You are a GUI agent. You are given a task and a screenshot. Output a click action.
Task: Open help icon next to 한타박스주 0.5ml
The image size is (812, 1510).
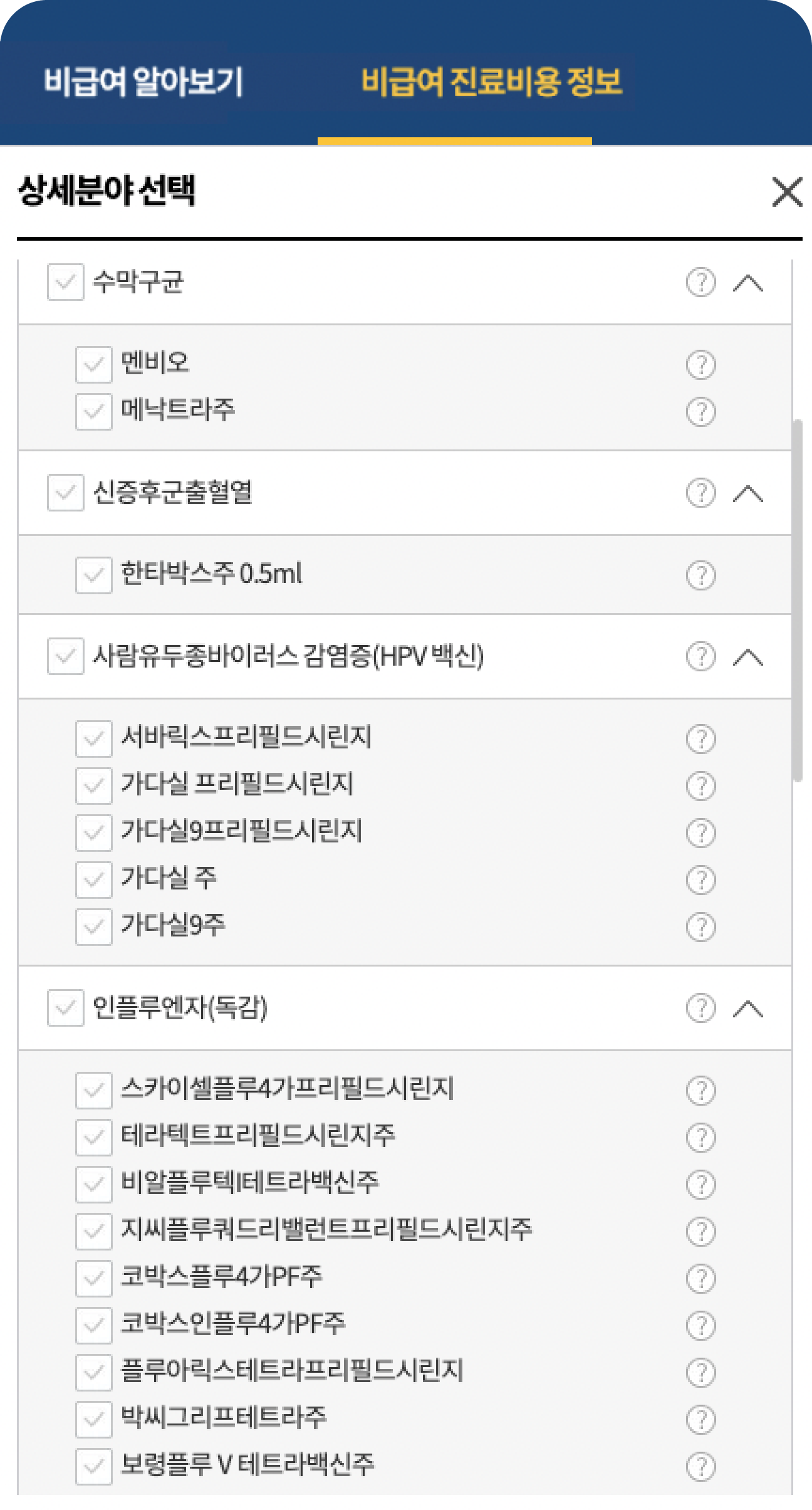click(700, 575)
